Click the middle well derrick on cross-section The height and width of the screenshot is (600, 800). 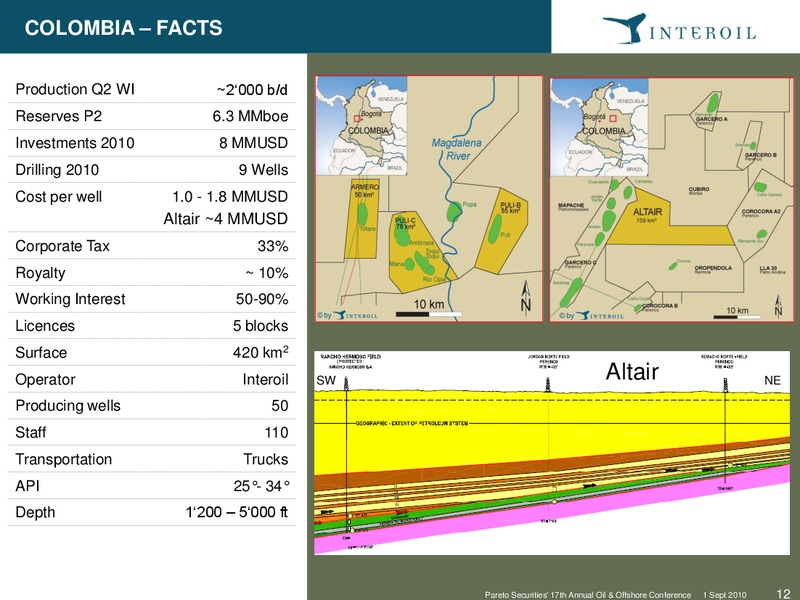pyautogui.click(x=548, y=384)
